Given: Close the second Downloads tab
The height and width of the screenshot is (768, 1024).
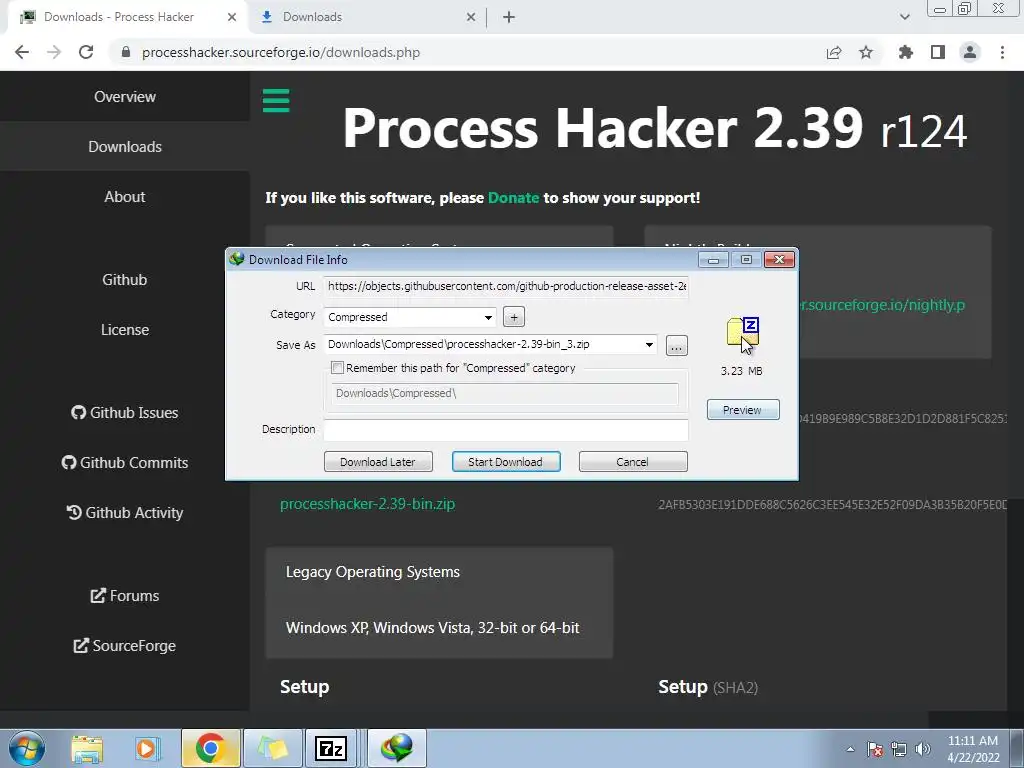Looking at the screenshot, I should point(471,18).
